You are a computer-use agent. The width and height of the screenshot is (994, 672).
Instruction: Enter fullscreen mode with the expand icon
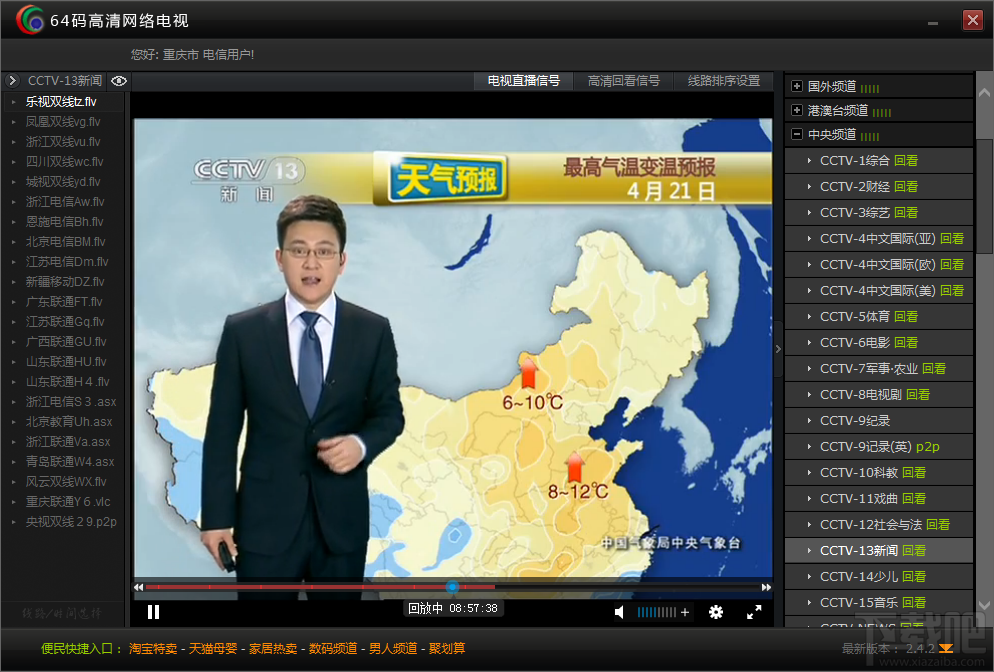pos(754,611)
